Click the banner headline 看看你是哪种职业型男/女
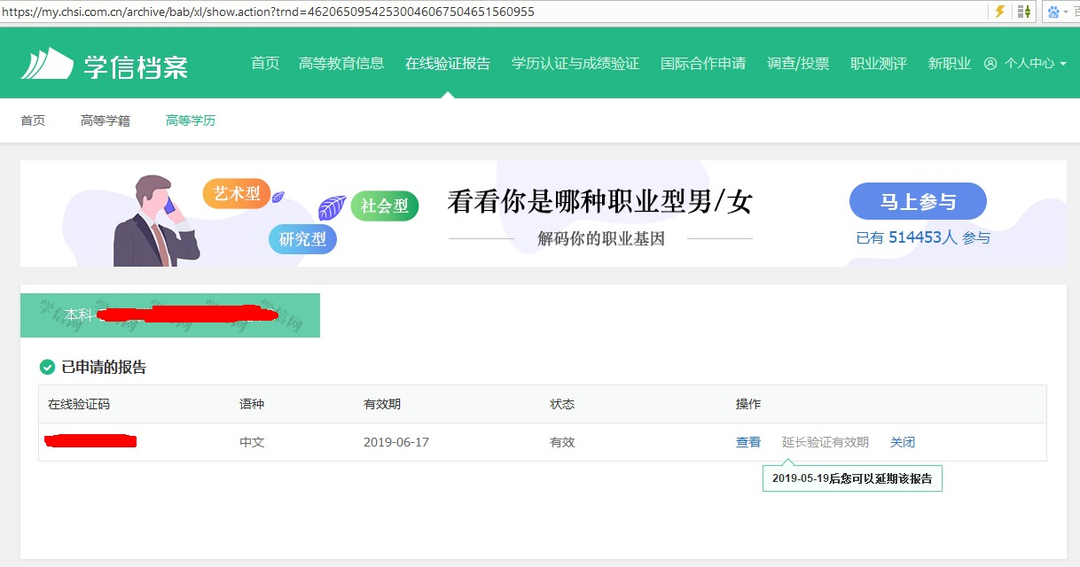This screenshot has width=1080, height=567. (x=600, y=202)
